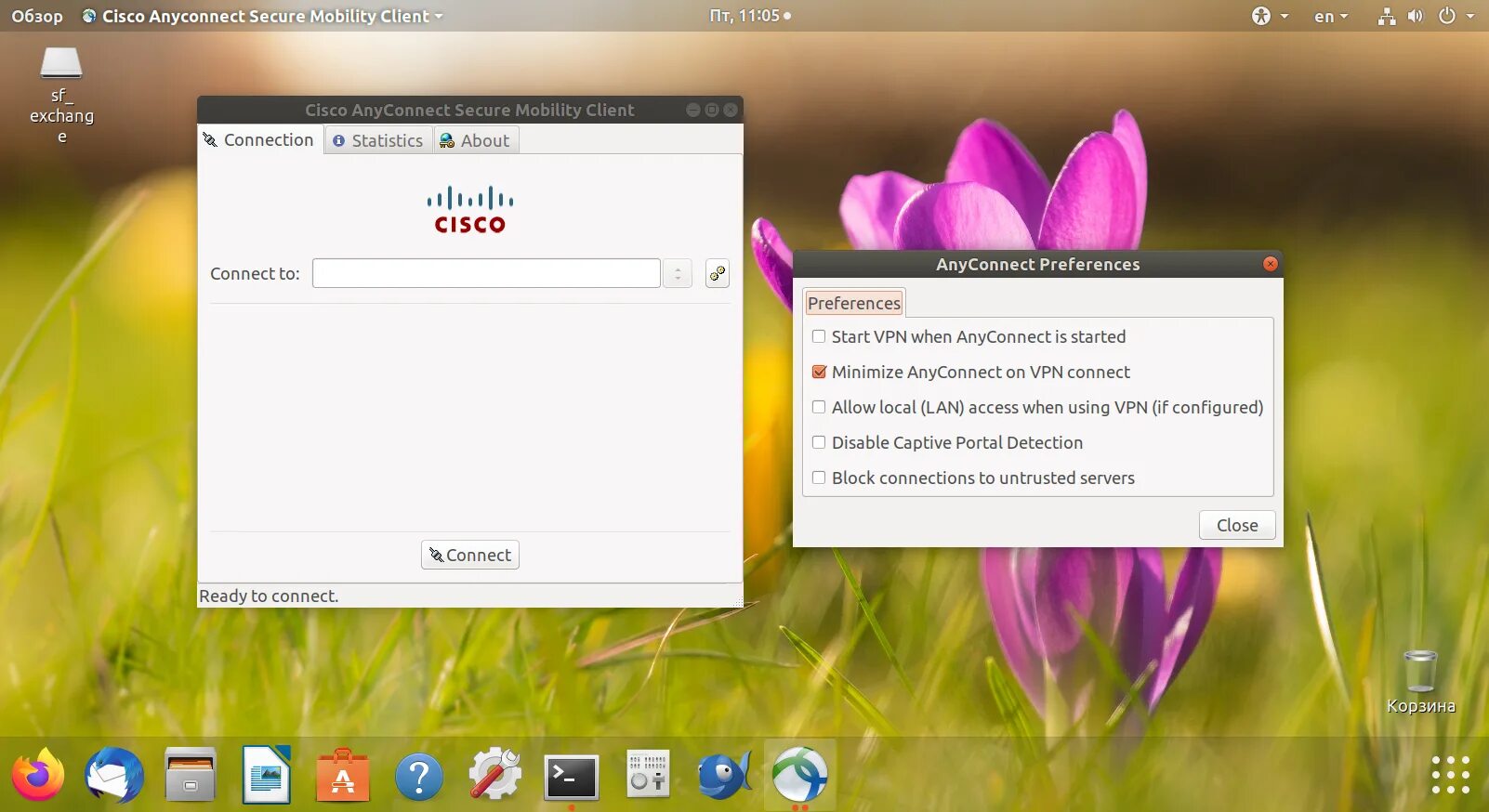
Task: Check Block connections to untrusted servers
Action: [x=819, y=478]
